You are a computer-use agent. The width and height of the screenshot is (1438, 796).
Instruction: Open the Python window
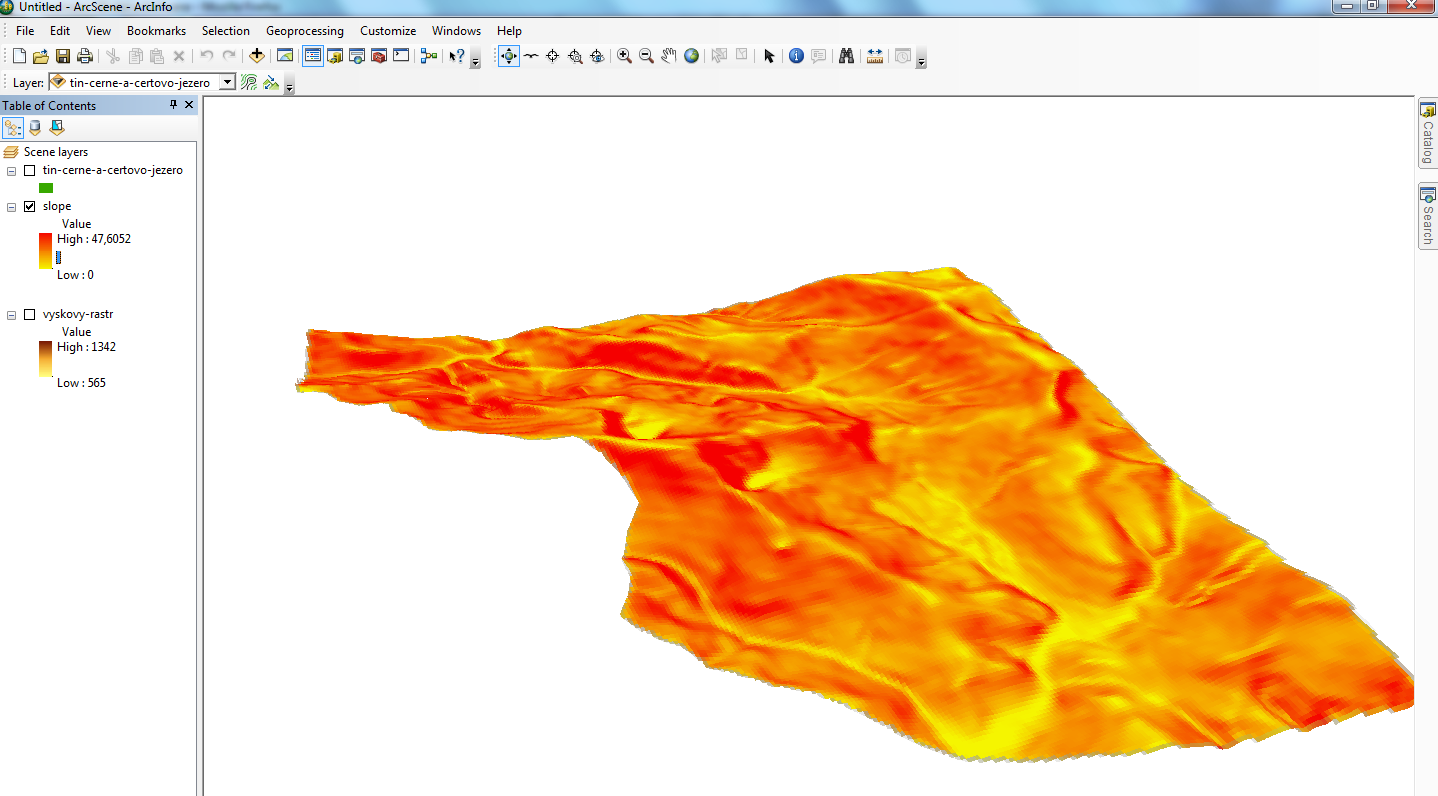[401, 56]
